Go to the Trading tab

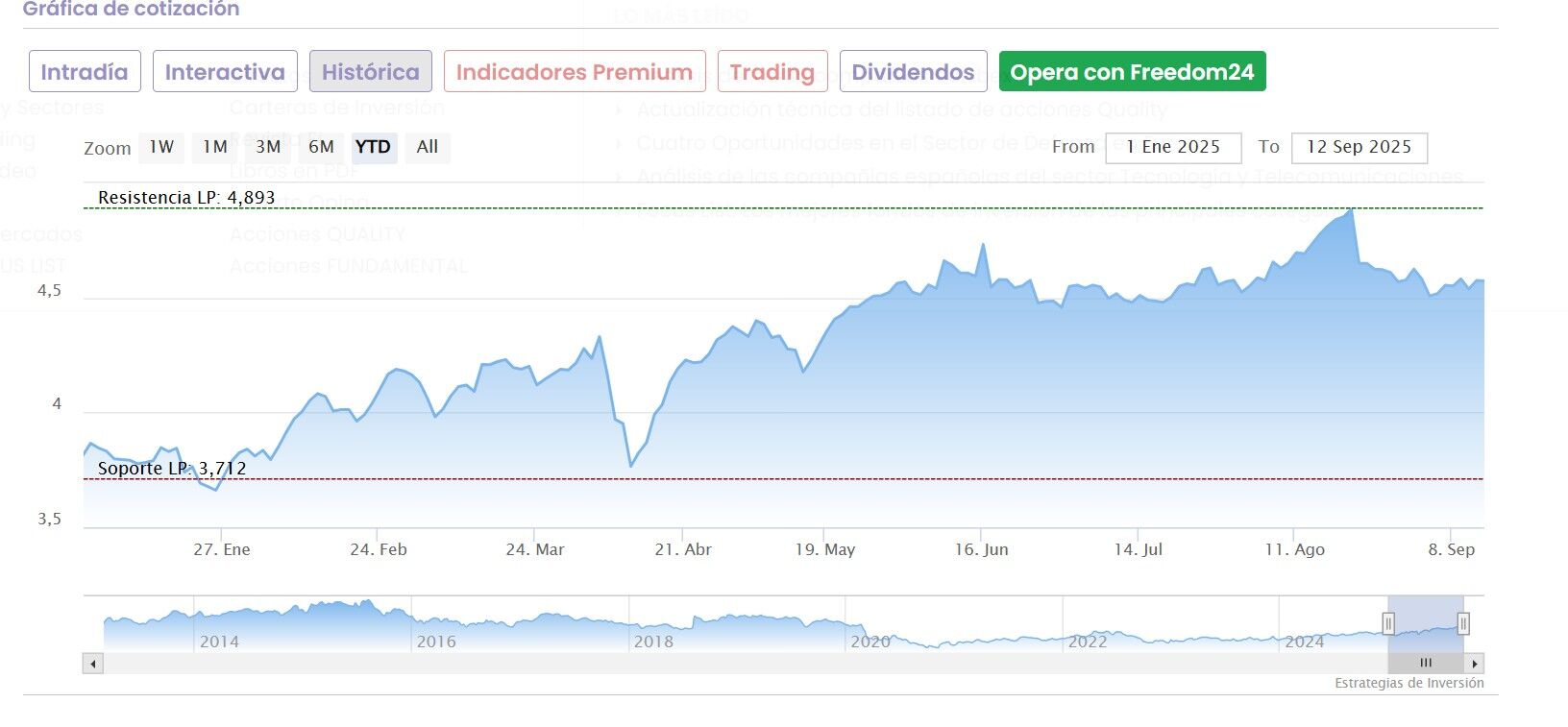pos(772,72)
